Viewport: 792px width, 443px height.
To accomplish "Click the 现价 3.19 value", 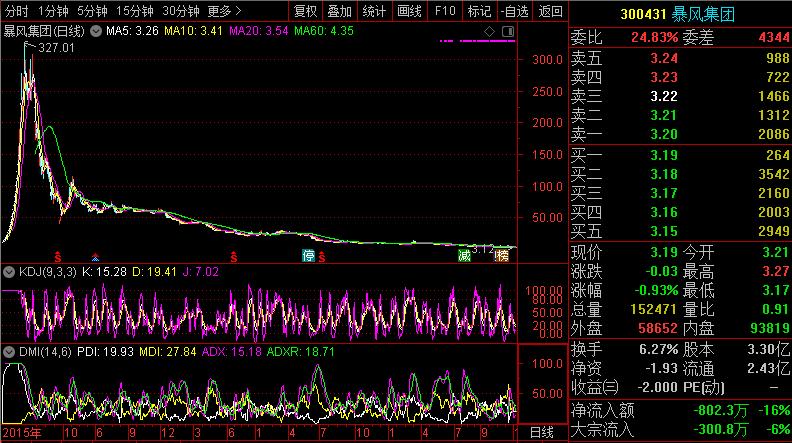I will click(x=664, y=252).
